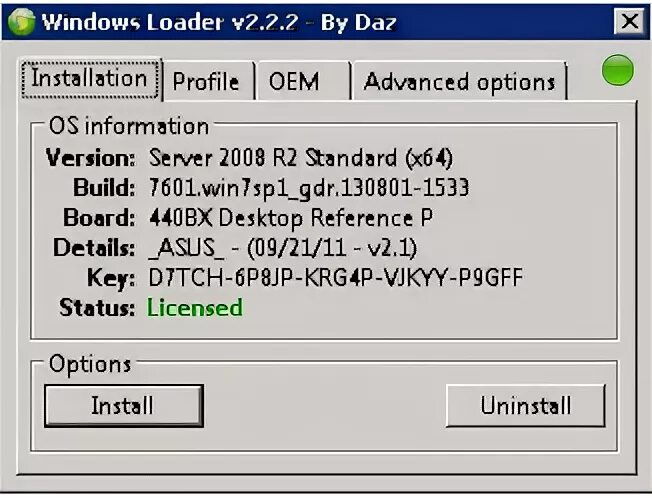
Task: Click the Board: field label
Action: pos(99,218)
